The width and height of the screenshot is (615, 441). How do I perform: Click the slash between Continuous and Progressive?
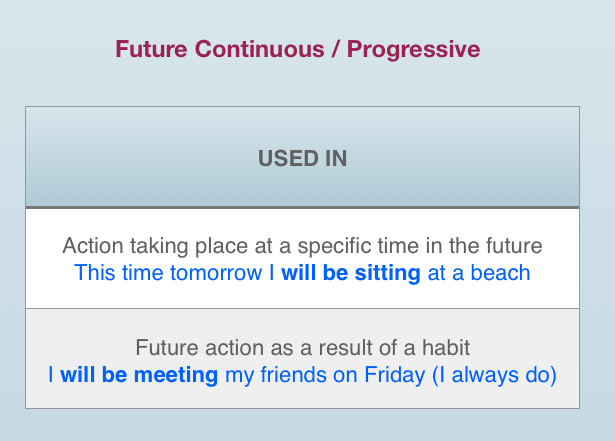pos(336,49)
